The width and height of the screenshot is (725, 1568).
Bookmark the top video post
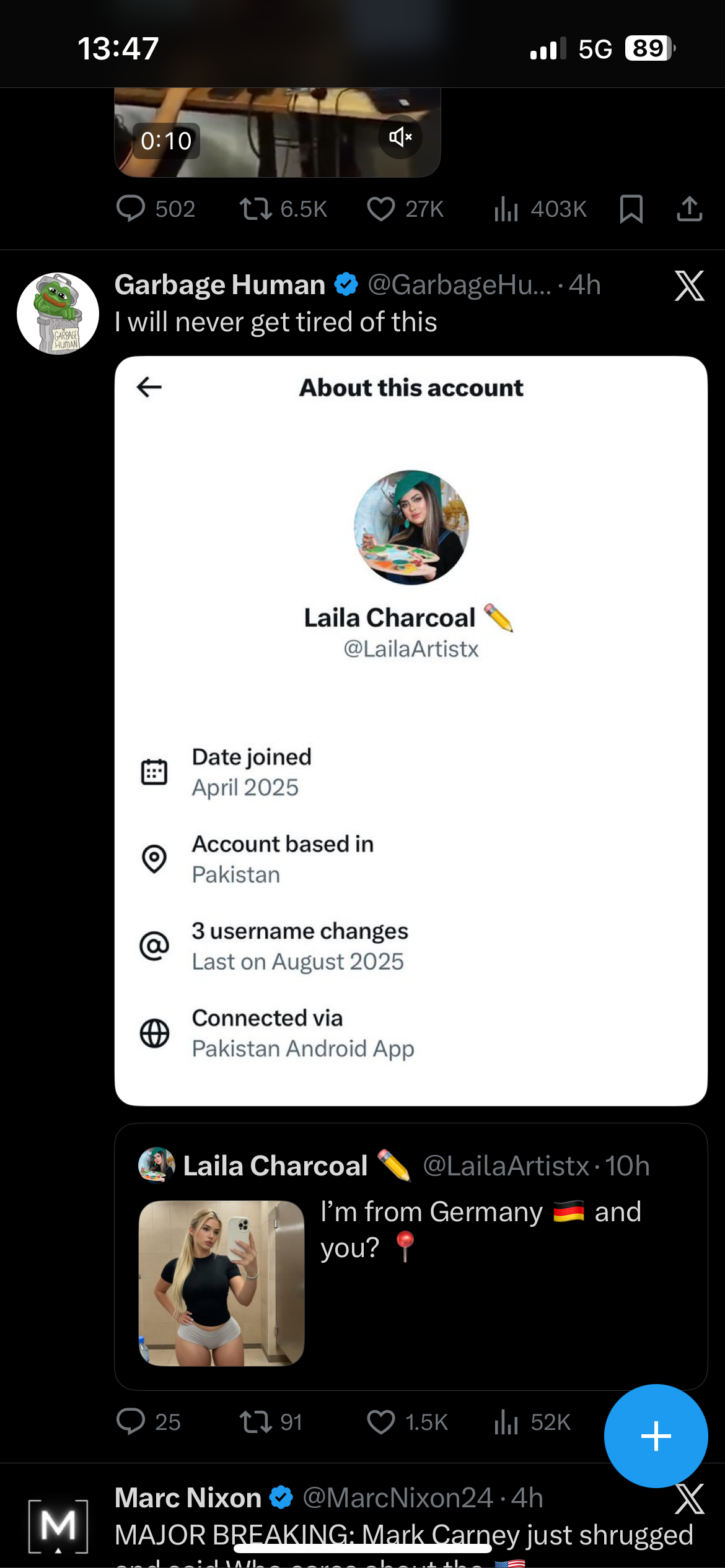pos(631,209)
